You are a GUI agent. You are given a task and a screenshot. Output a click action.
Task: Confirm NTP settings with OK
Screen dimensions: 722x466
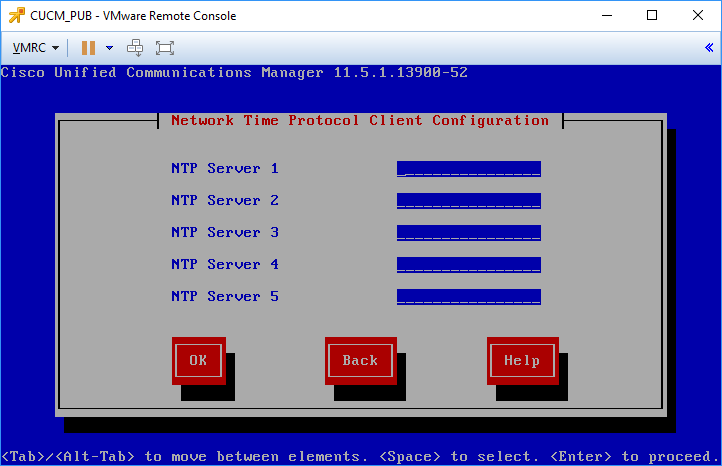[x=198, y=361]
